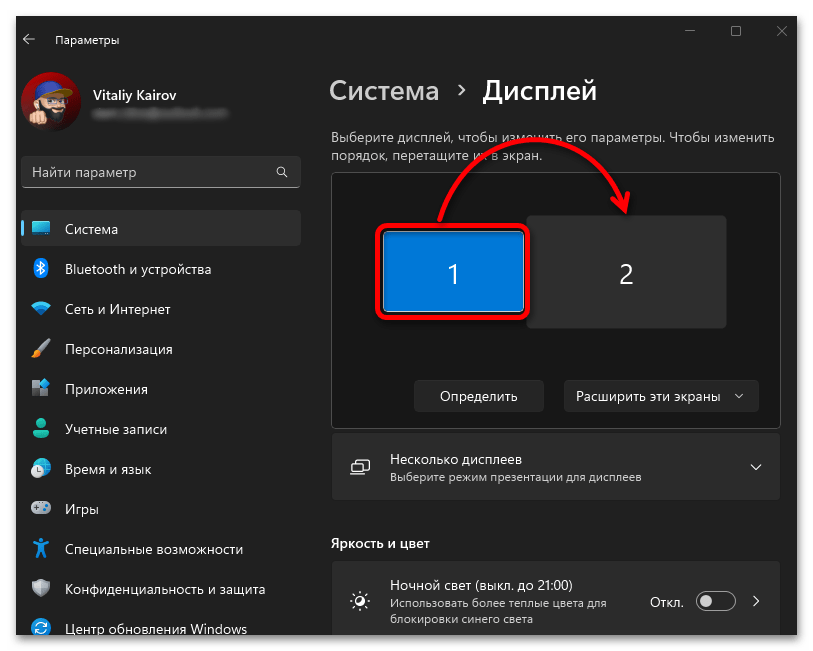The image size is (813, 651).
Task: Switch to Специальные возможности section
Action: (40, 548)
